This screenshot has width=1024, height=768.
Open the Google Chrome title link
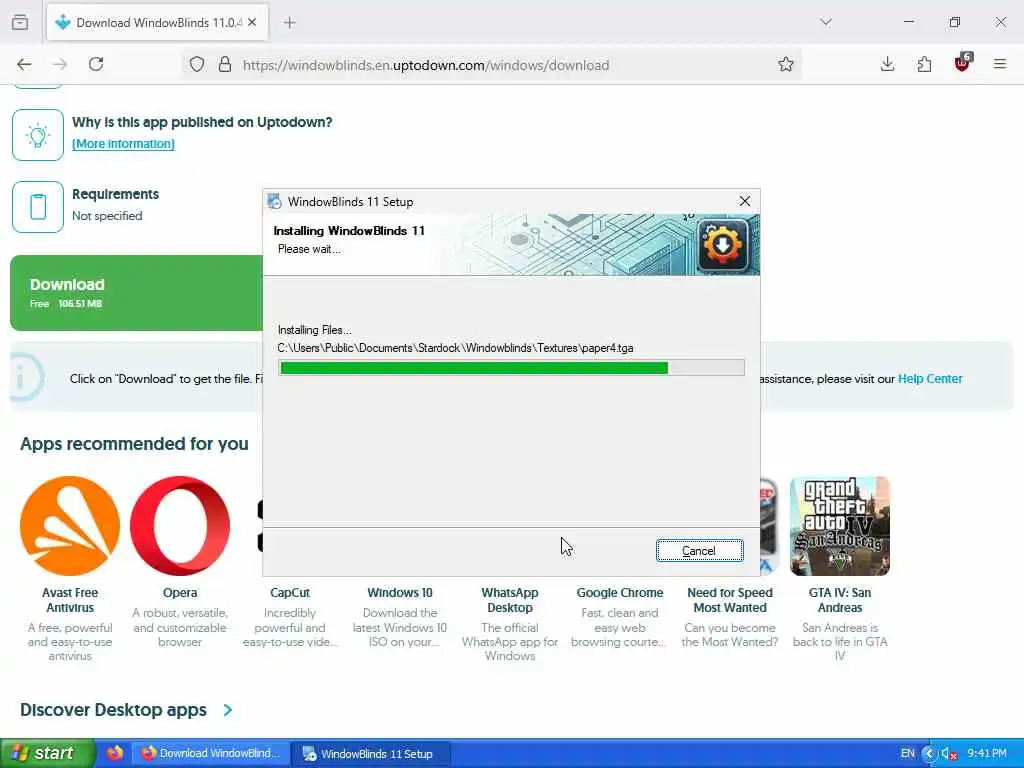(620, 593)
